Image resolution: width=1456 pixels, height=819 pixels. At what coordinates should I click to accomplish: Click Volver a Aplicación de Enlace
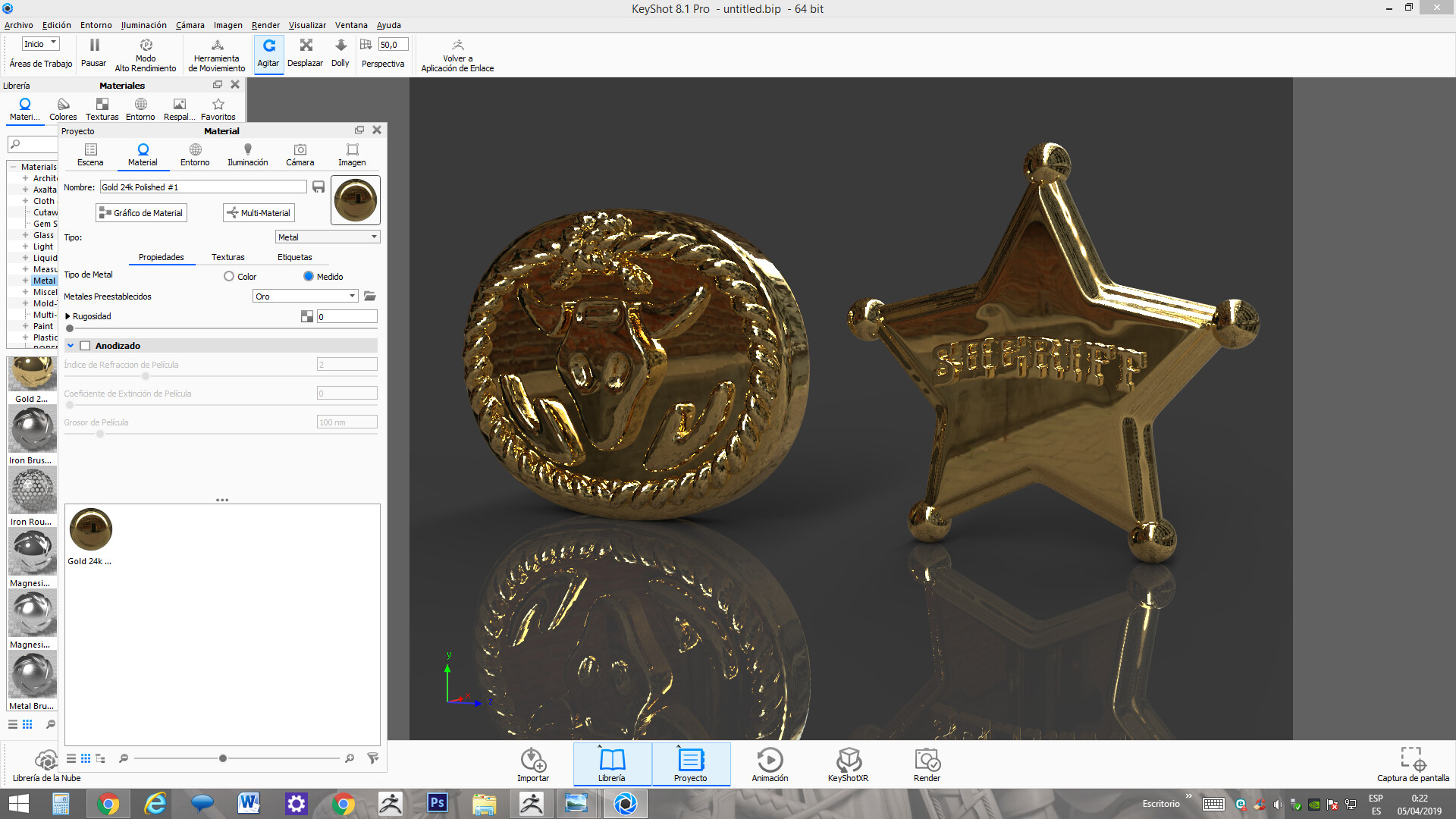(457, 55)
